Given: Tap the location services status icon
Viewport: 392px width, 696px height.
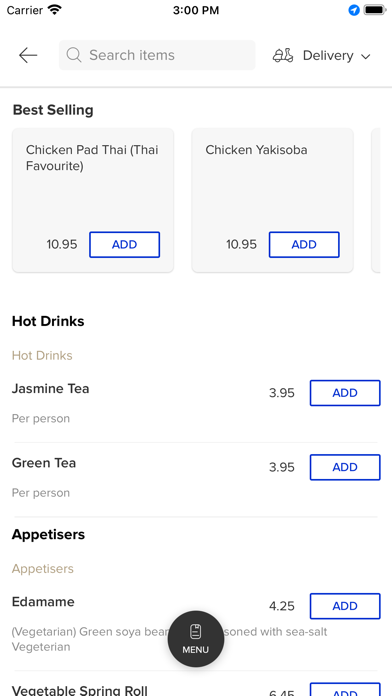Looking at the screenshot, I should click(x=354, y=10).
